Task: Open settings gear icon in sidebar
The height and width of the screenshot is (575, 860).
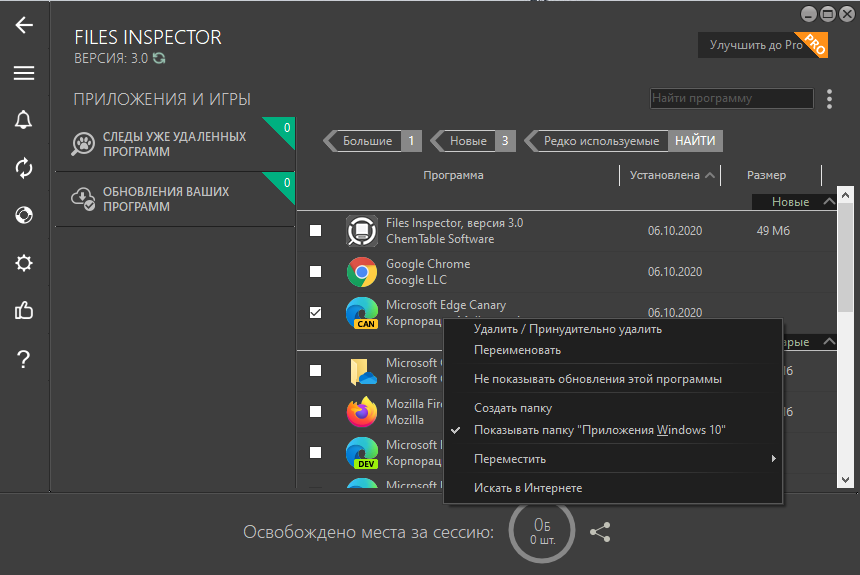Action: coord(24,263)
